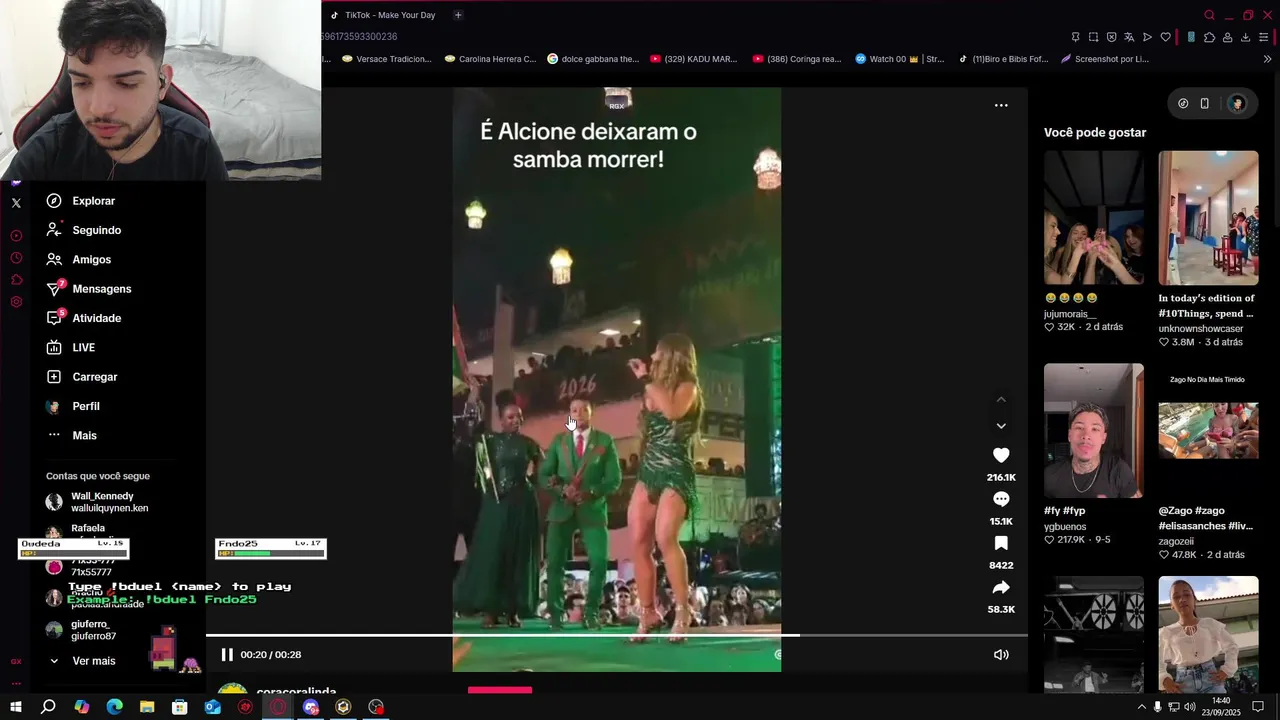
Task: Seek on the video progress bar
Action: 617,635
